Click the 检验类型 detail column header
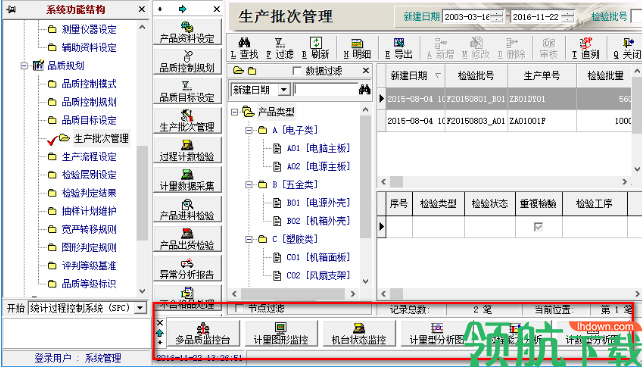642x374 pixels. tap(438, 204)
